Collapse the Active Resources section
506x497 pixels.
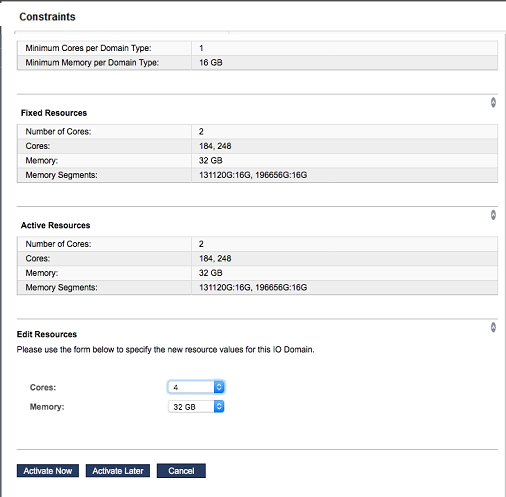(x=493, y=215)
